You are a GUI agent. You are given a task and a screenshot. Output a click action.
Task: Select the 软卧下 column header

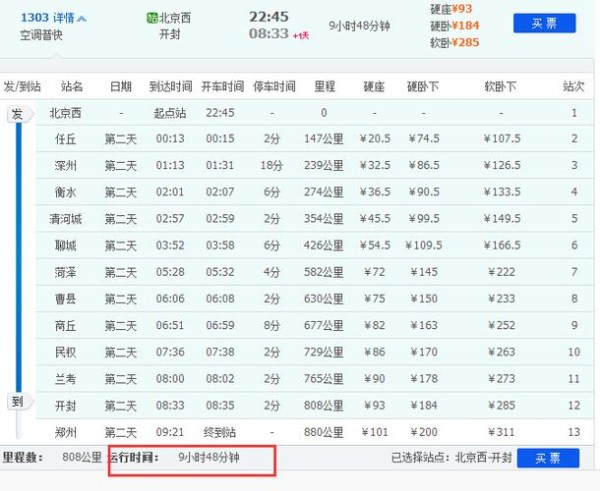(x=500, y=86)
